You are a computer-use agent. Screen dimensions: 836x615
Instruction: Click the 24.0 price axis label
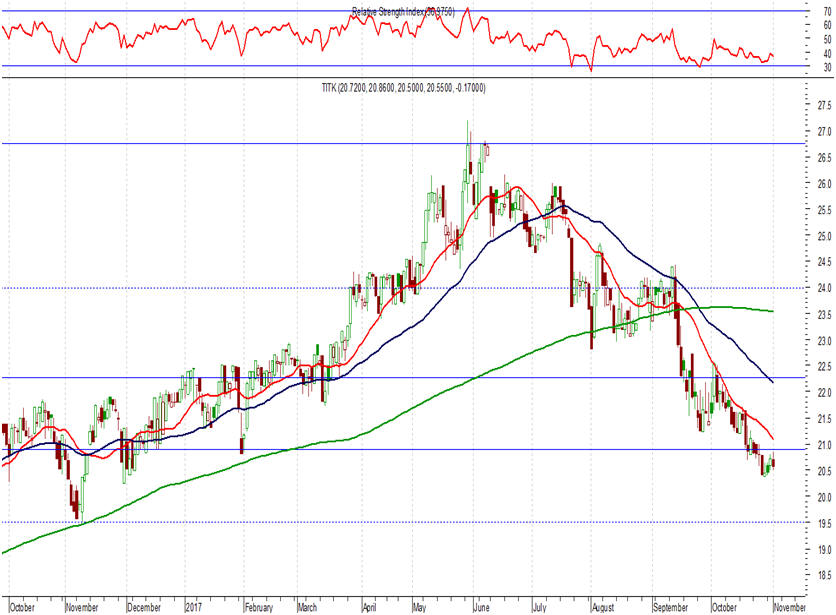tap(824, 288)
